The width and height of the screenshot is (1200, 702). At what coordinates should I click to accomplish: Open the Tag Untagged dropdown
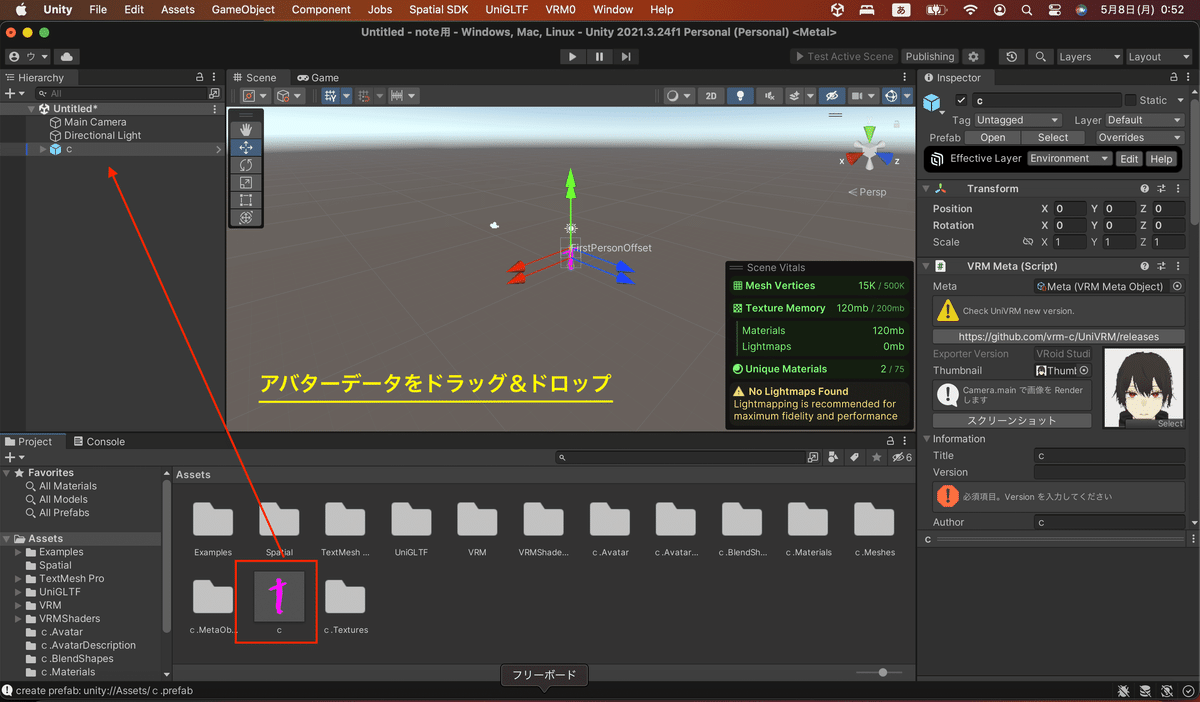coord(1017,120)
